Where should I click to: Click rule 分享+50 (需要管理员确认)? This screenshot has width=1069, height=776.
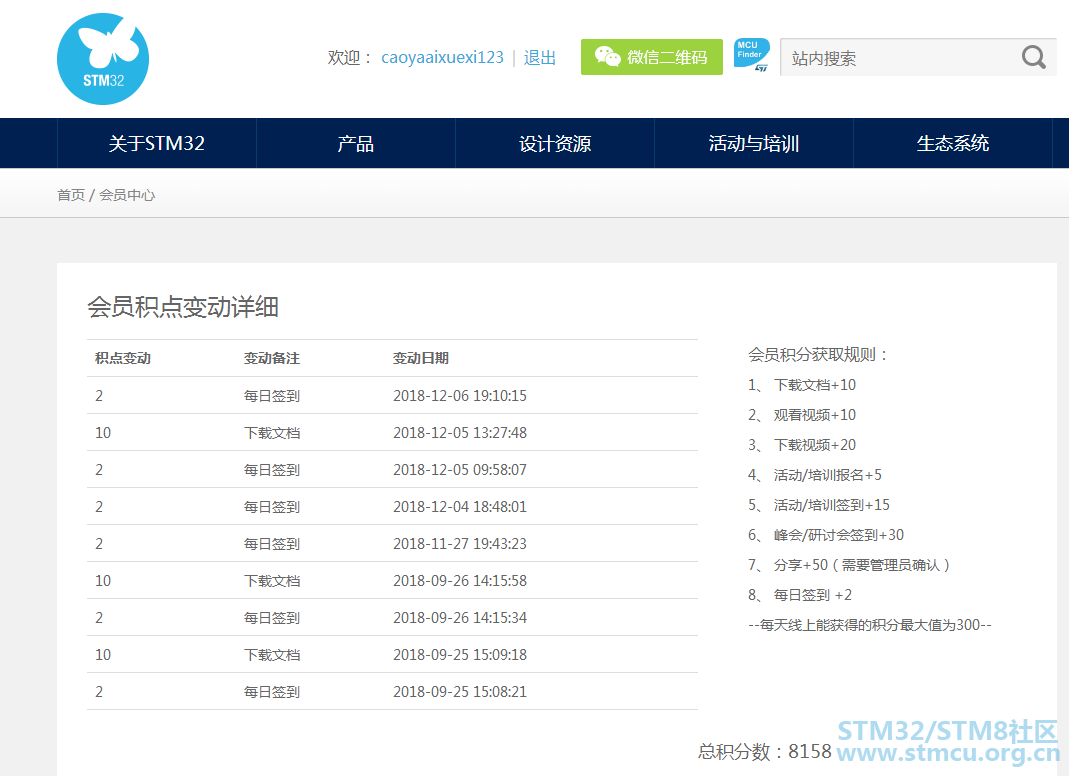coord(862,565)
